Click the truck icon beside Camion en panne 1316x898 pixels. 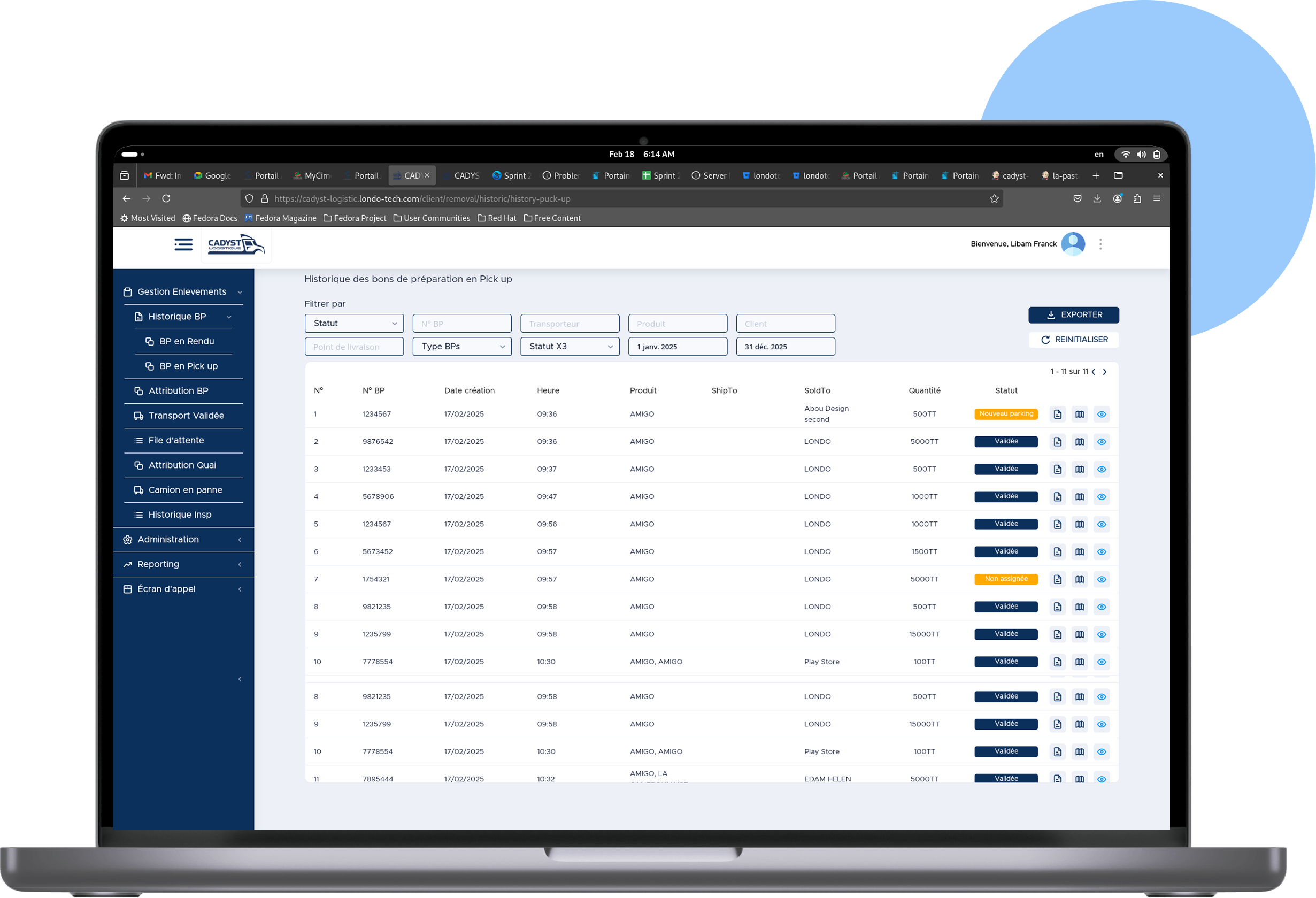(x=138, y=490)
